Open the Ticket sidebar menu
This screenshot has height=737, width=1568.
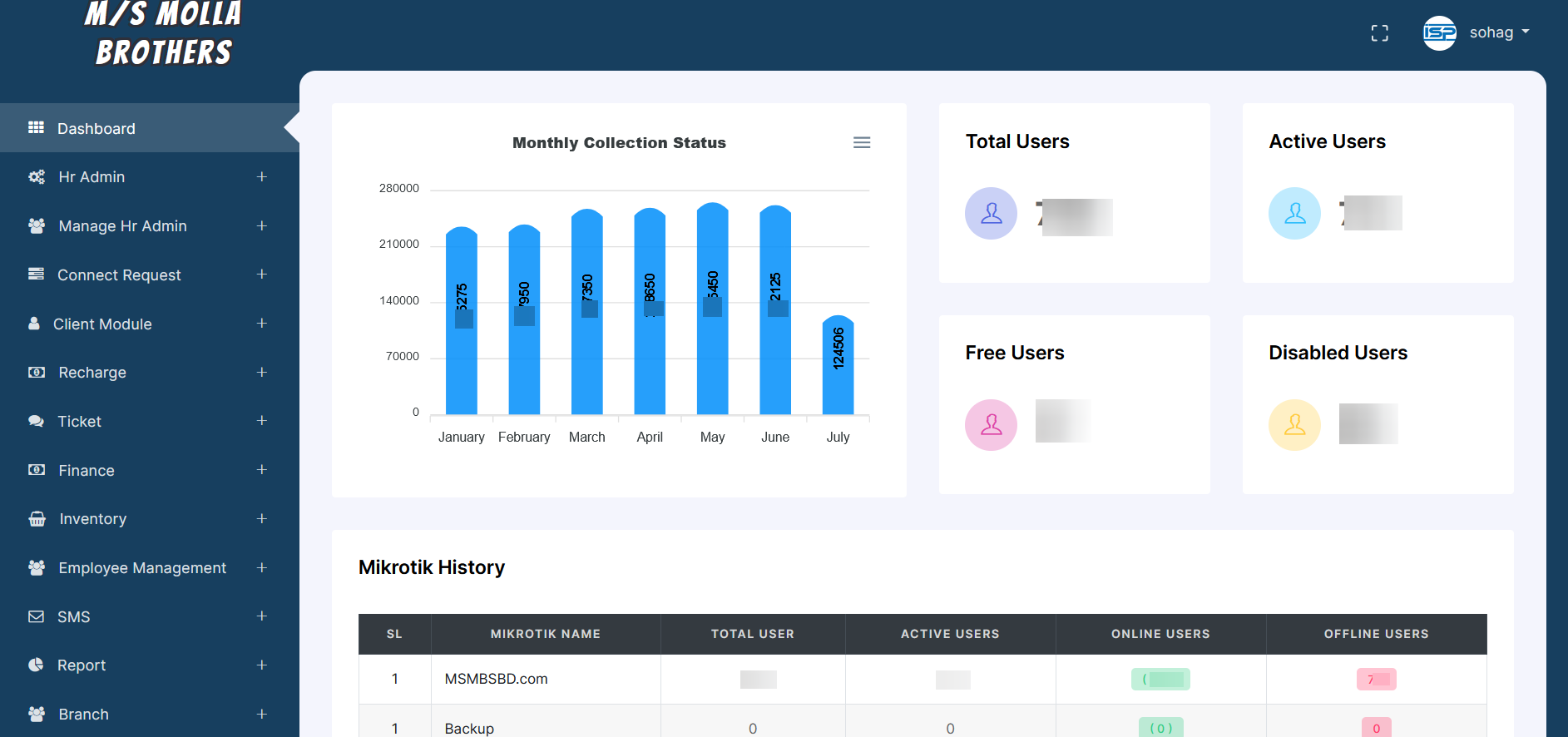point(79,422)
